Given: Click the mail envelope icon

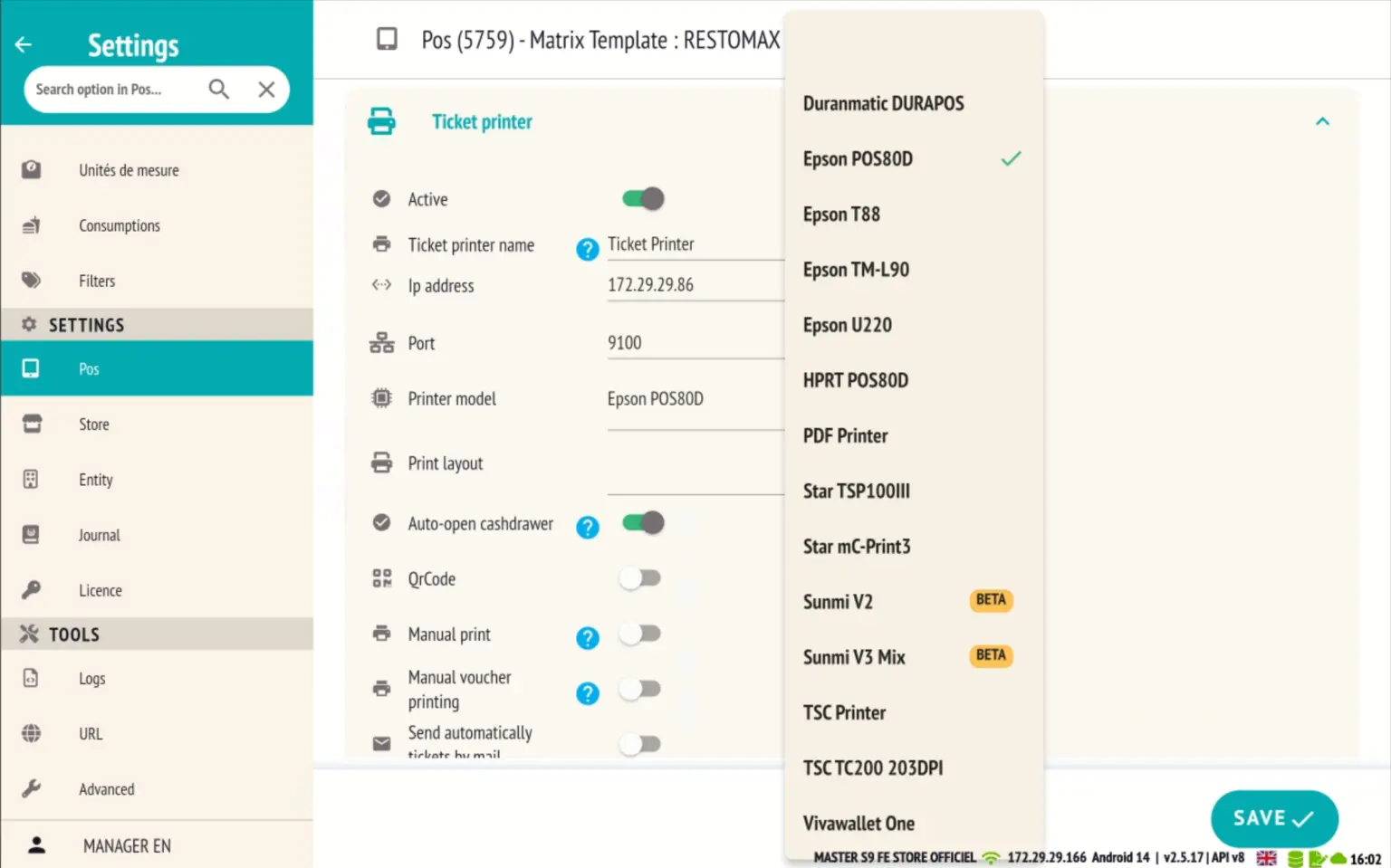Looking at the screenshot, I should tap(381, 744).
